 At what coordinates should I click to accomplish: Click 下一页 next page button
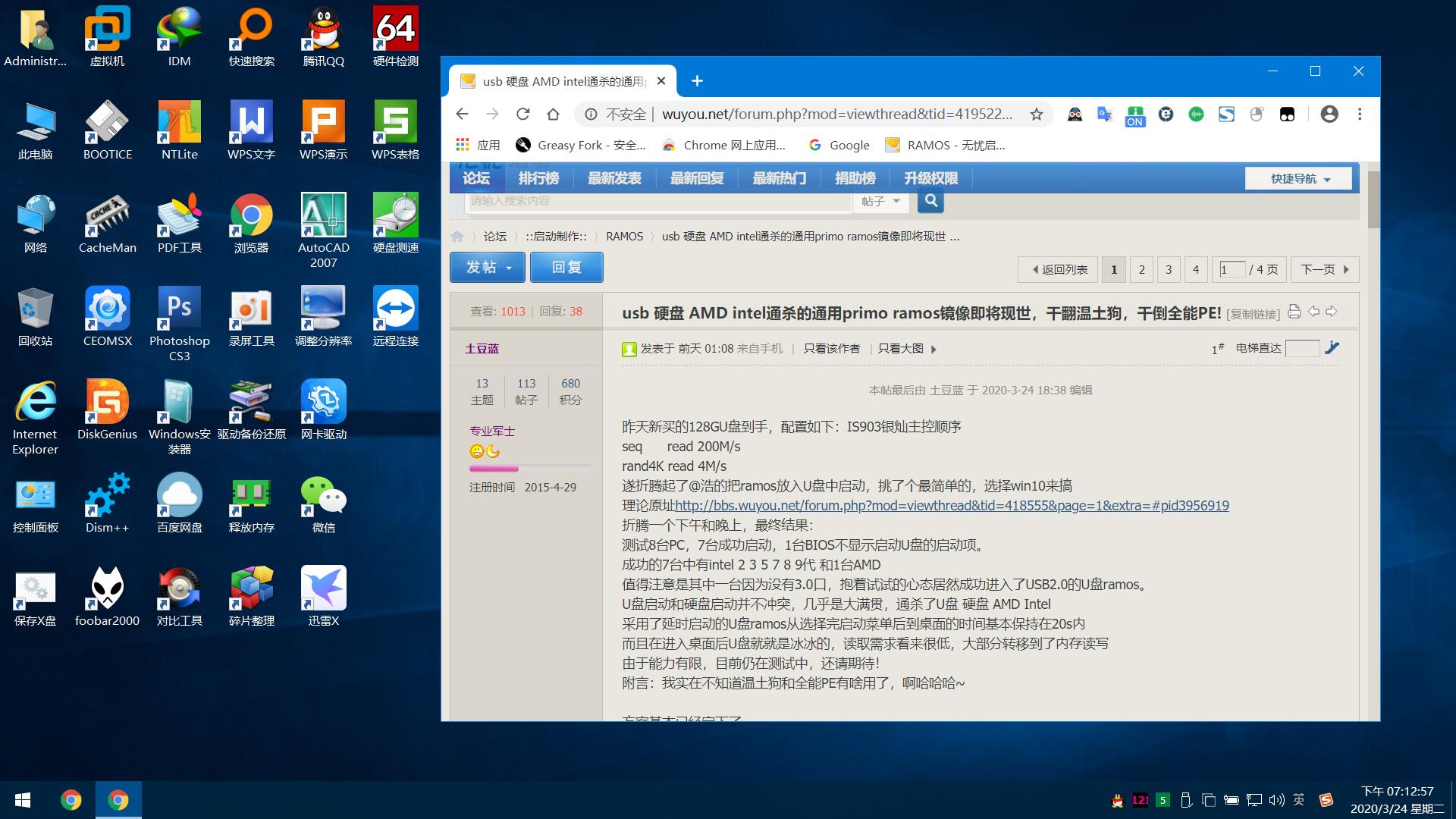(1324, 269)
